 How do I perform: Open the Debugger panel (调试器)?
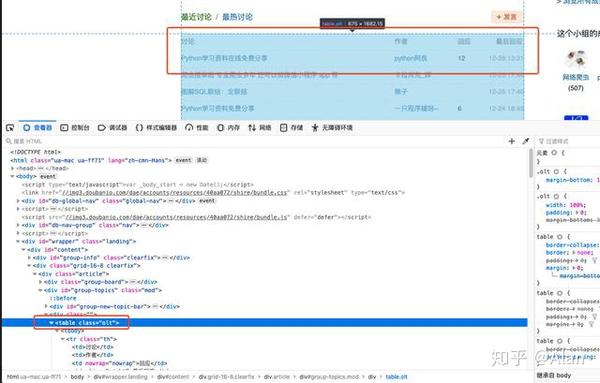pos(112,128)
